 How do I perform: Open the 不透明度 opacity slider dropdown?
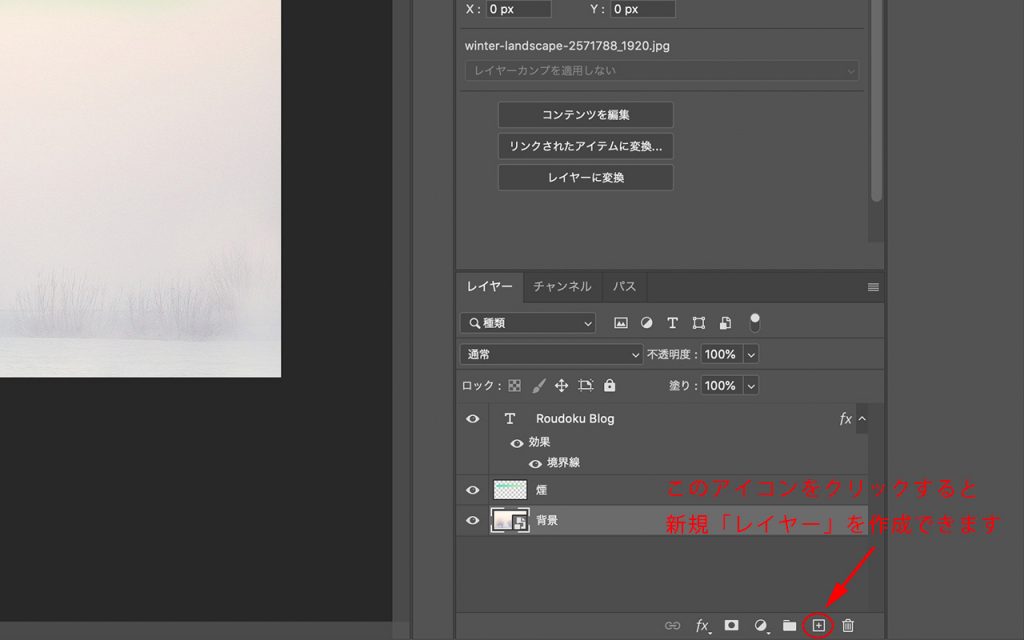(751, 354)
